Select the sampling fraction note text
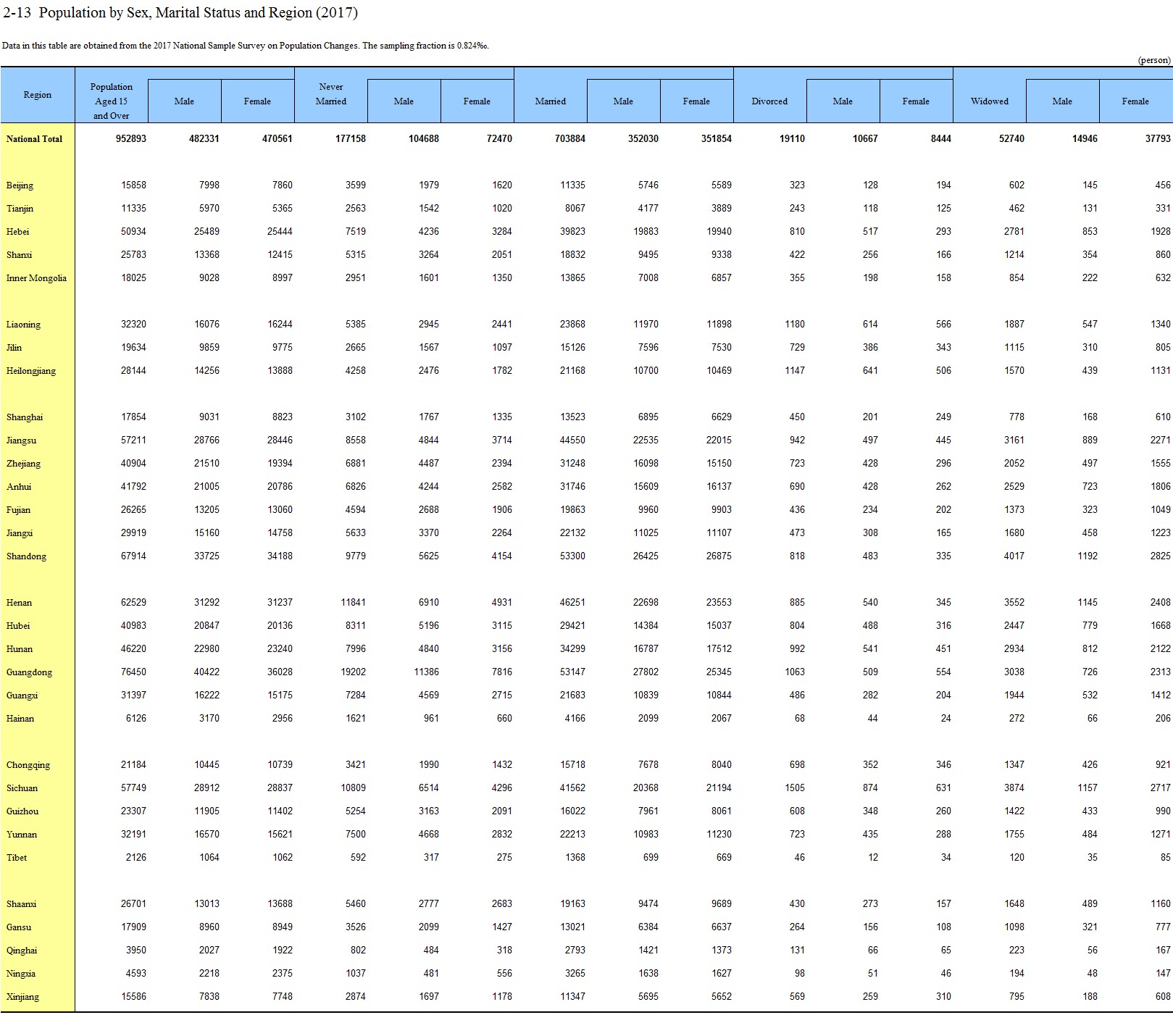The height and width of the screenshot is (1036, 1173). pos(245,46)
